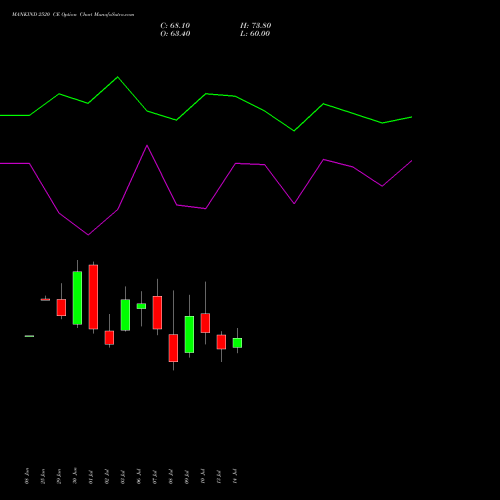Click the last green candlestick for 14 Jul
Viewport: 500px width, 500px height.
coord(237,343)
